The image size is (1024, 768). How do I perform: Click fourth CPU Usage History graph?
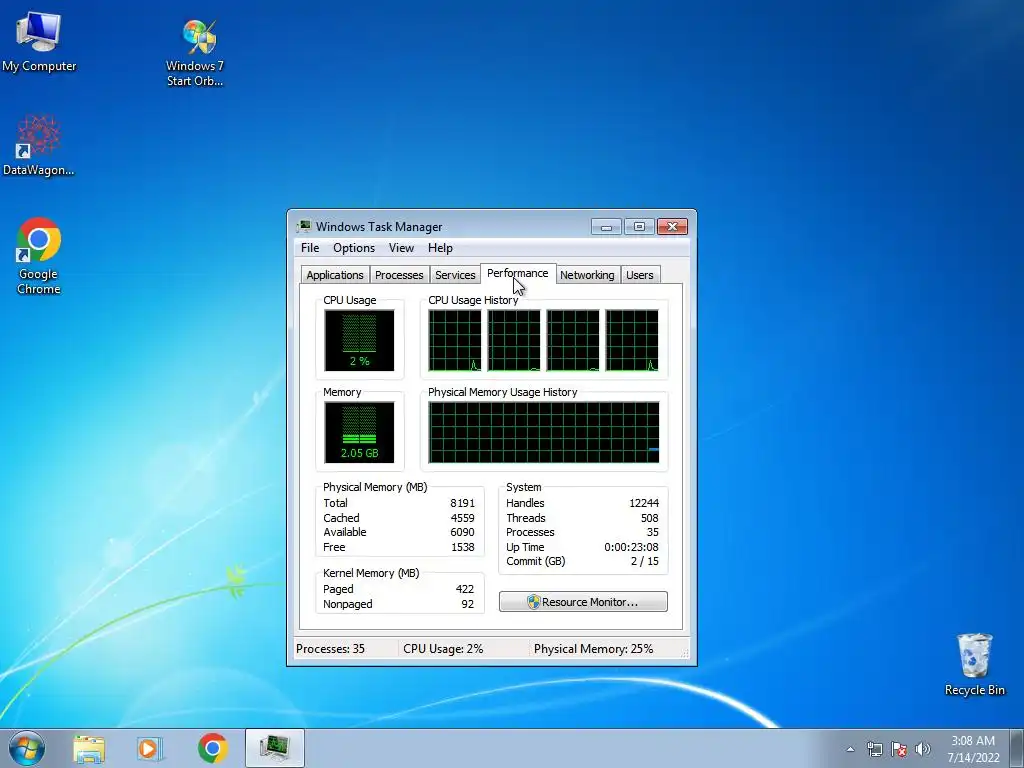[632, 340]
